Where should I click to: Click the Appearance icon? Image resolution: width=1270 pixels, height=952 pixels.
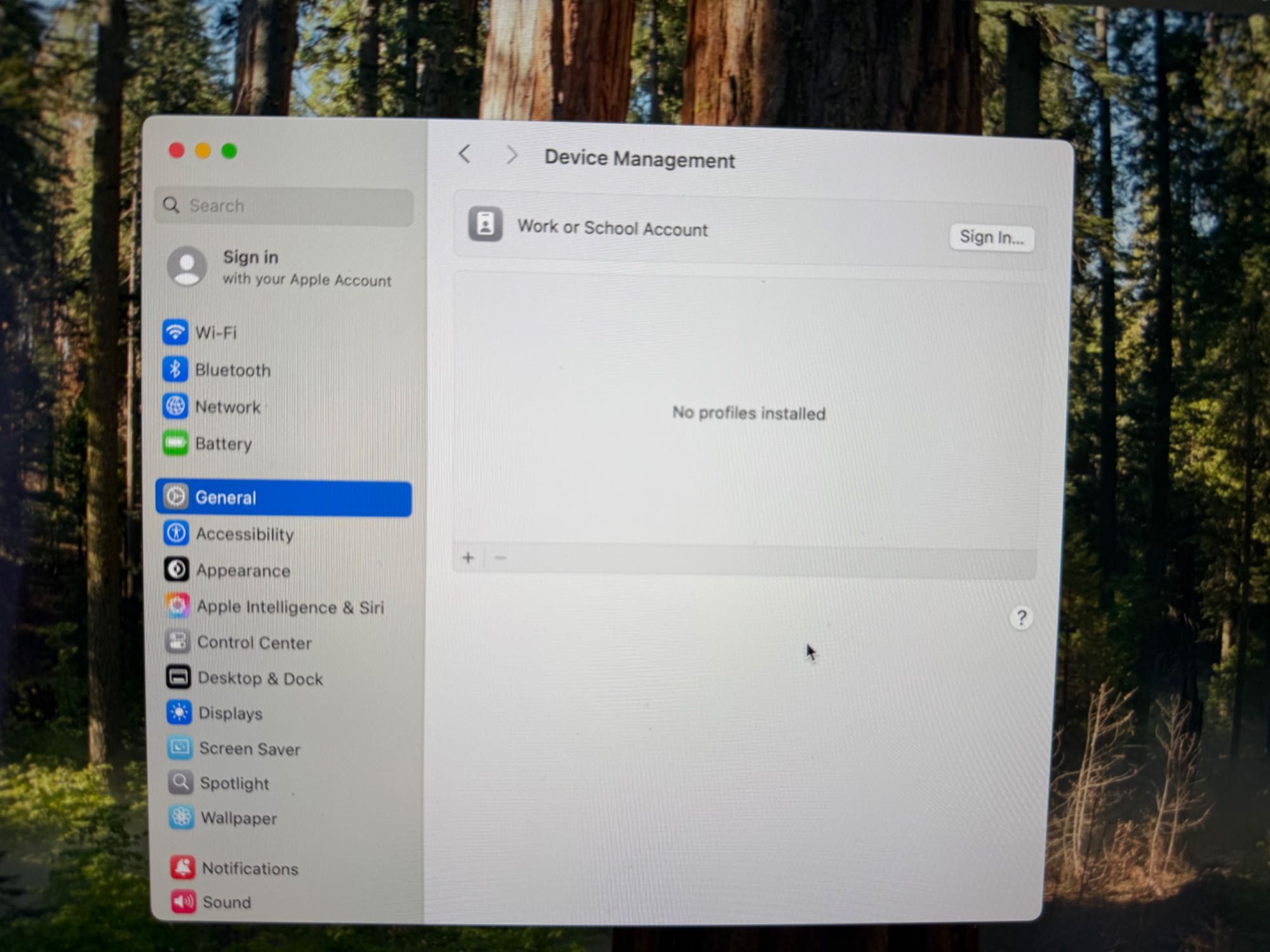(x=177, y=569)
